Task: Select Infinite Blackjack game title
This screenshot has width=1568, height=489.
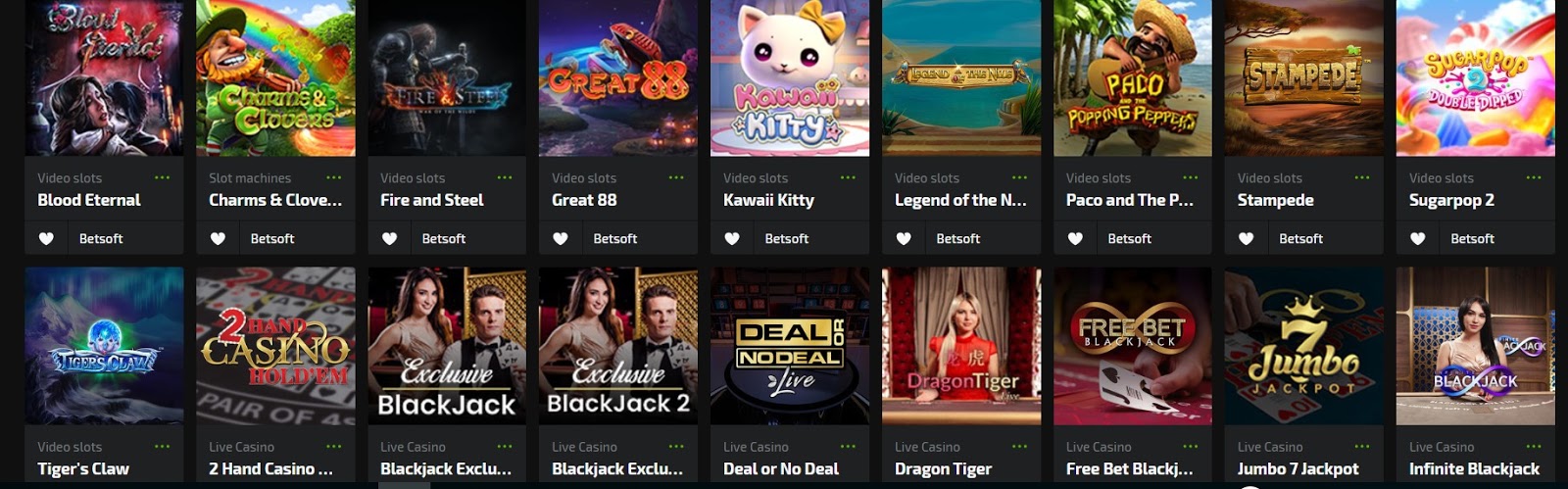Action: 1474,468
